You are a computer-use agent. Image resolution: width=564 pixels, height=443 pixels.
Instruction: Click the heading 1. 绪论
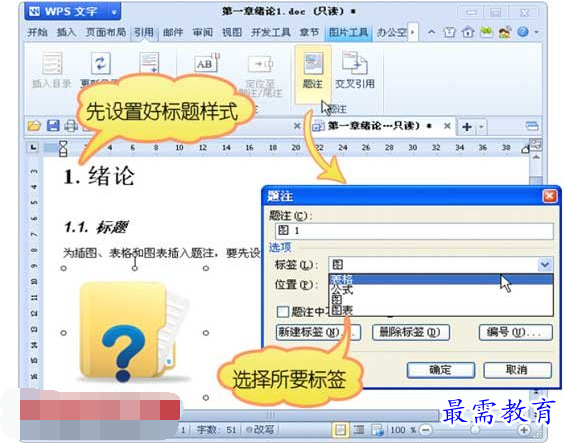tap(99, 176)
